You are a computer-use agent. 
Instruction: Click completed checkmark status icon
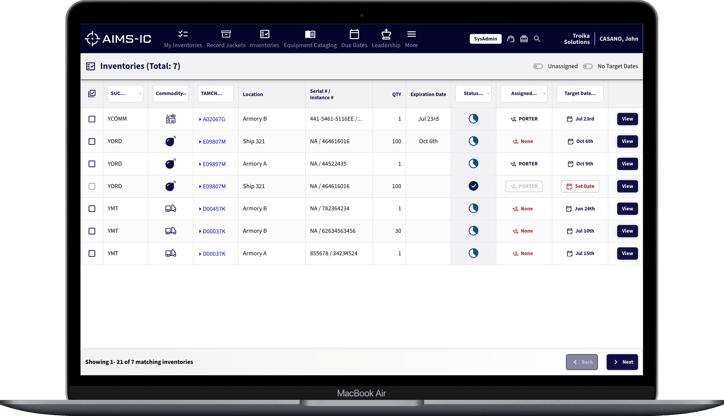point(473,186)
